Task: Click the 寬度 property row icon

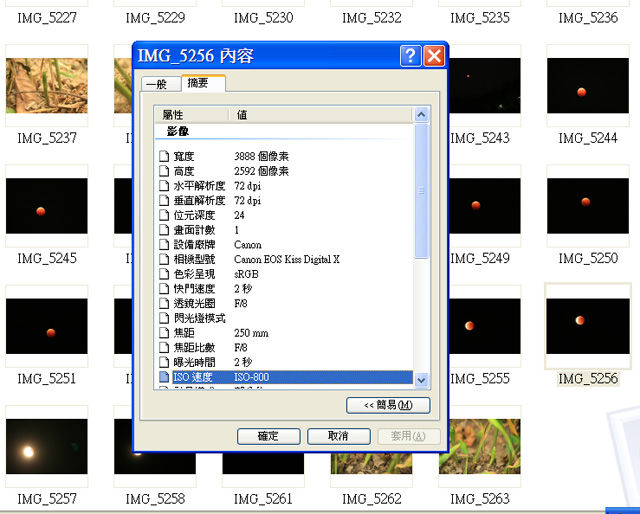Action: point(164,156)
